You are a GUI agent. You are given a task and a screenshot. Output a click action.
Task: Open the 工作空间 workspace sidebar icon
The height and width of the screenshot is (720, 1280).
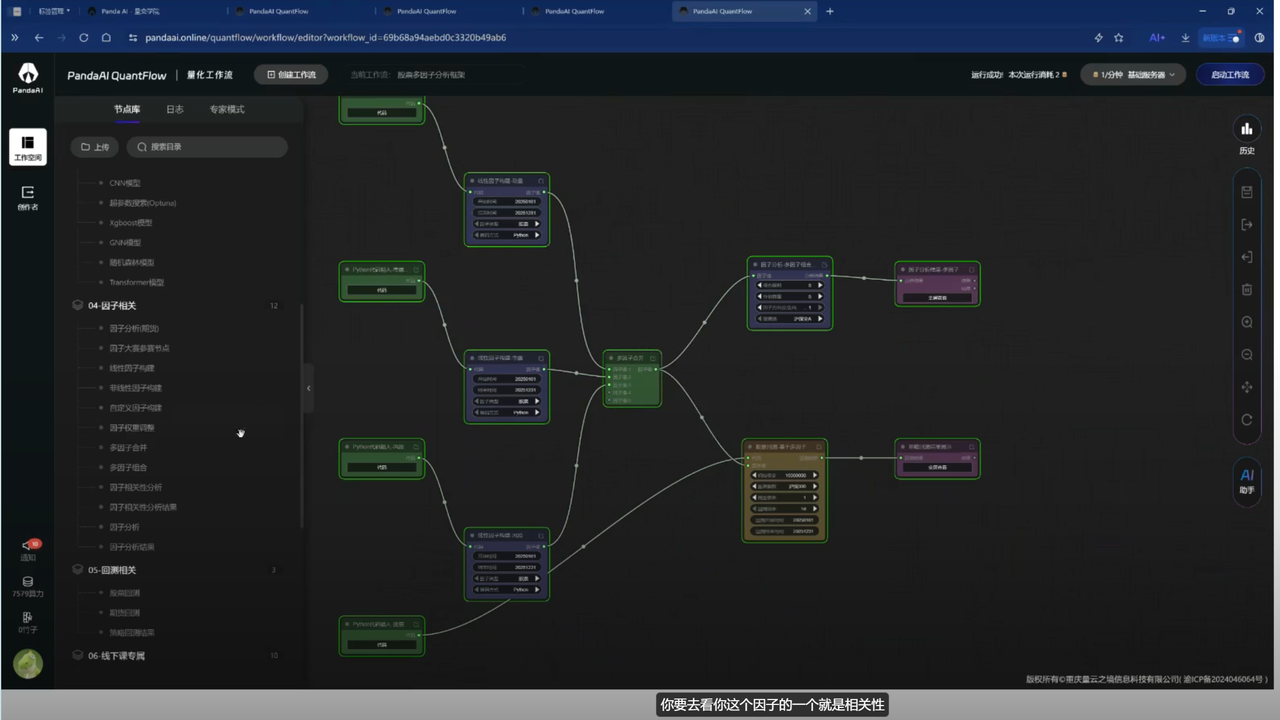28,147
